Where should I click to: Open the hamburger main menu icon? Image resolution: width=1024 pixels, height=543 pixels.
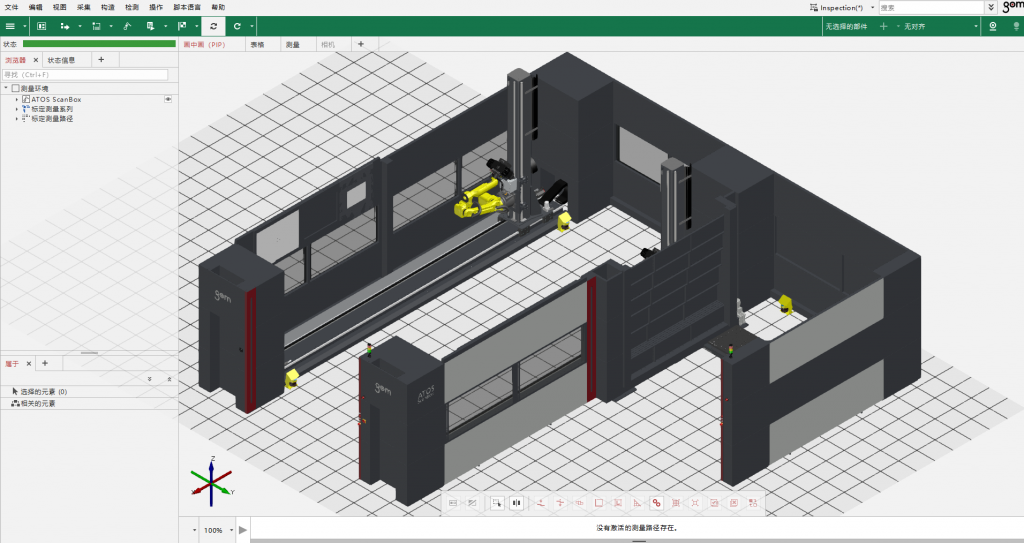tap(10, 26)
